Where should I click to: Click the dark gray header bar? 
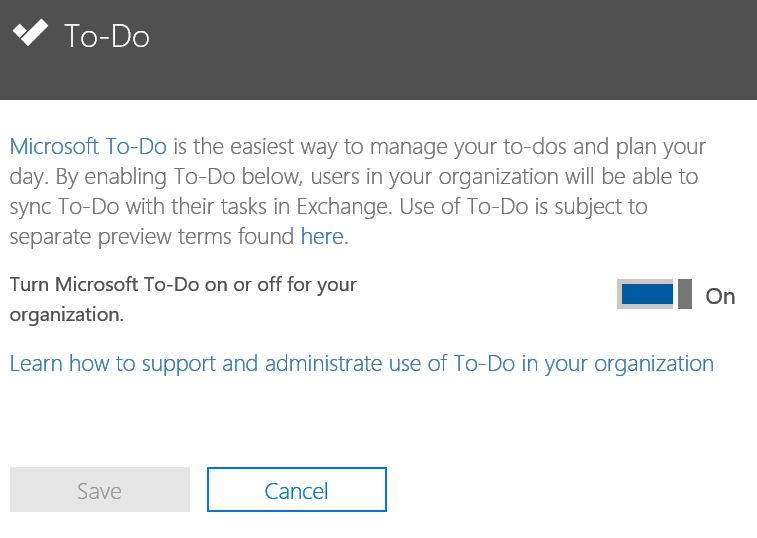coord(450,50)
